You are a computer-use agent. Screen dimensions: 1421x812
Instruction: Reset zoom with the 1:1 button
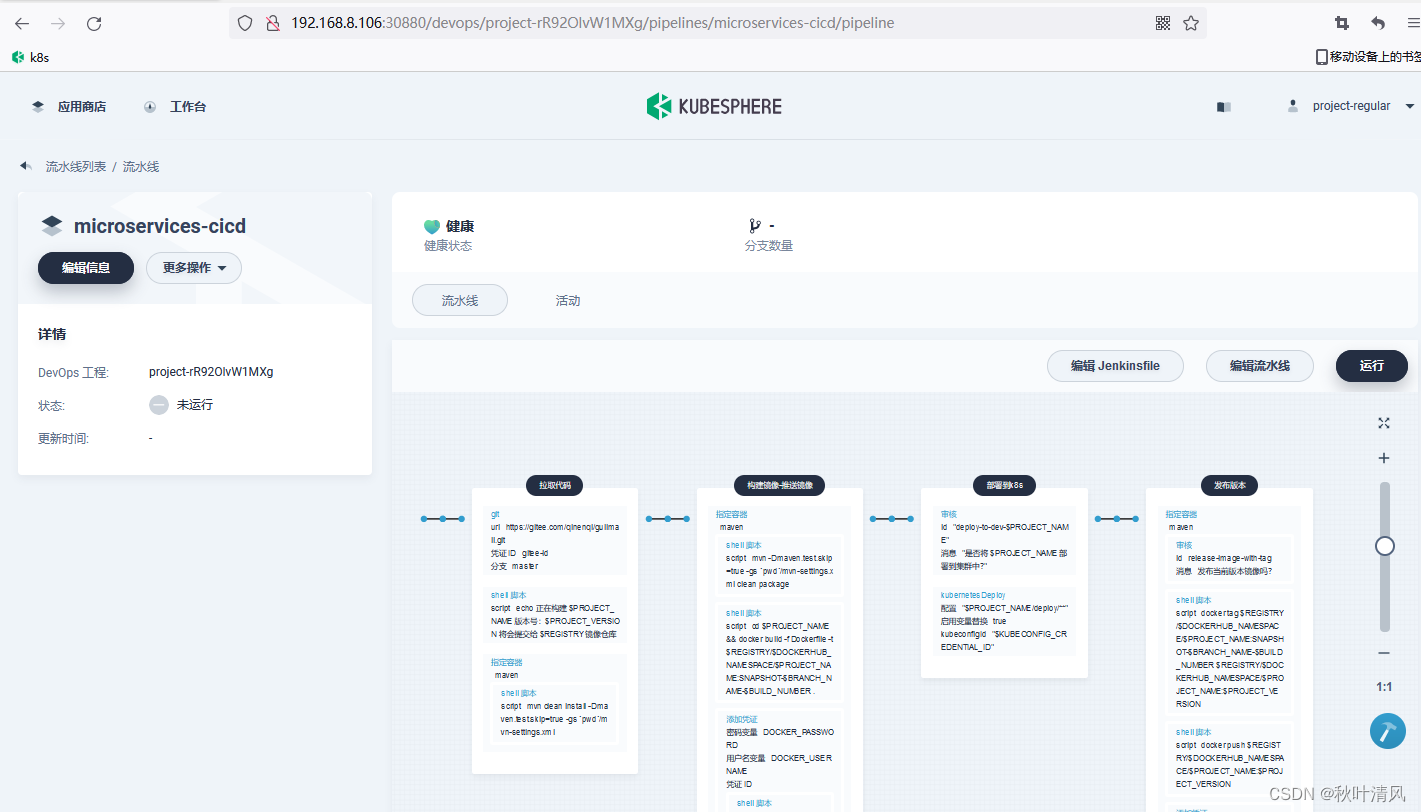[x=1384, y=687]
